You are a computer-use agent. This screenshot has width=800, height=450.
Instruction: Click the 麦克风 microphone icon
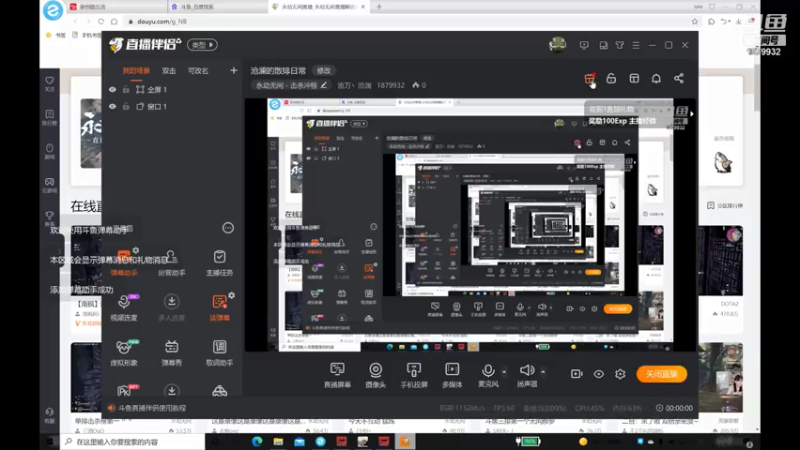point(488,370)
